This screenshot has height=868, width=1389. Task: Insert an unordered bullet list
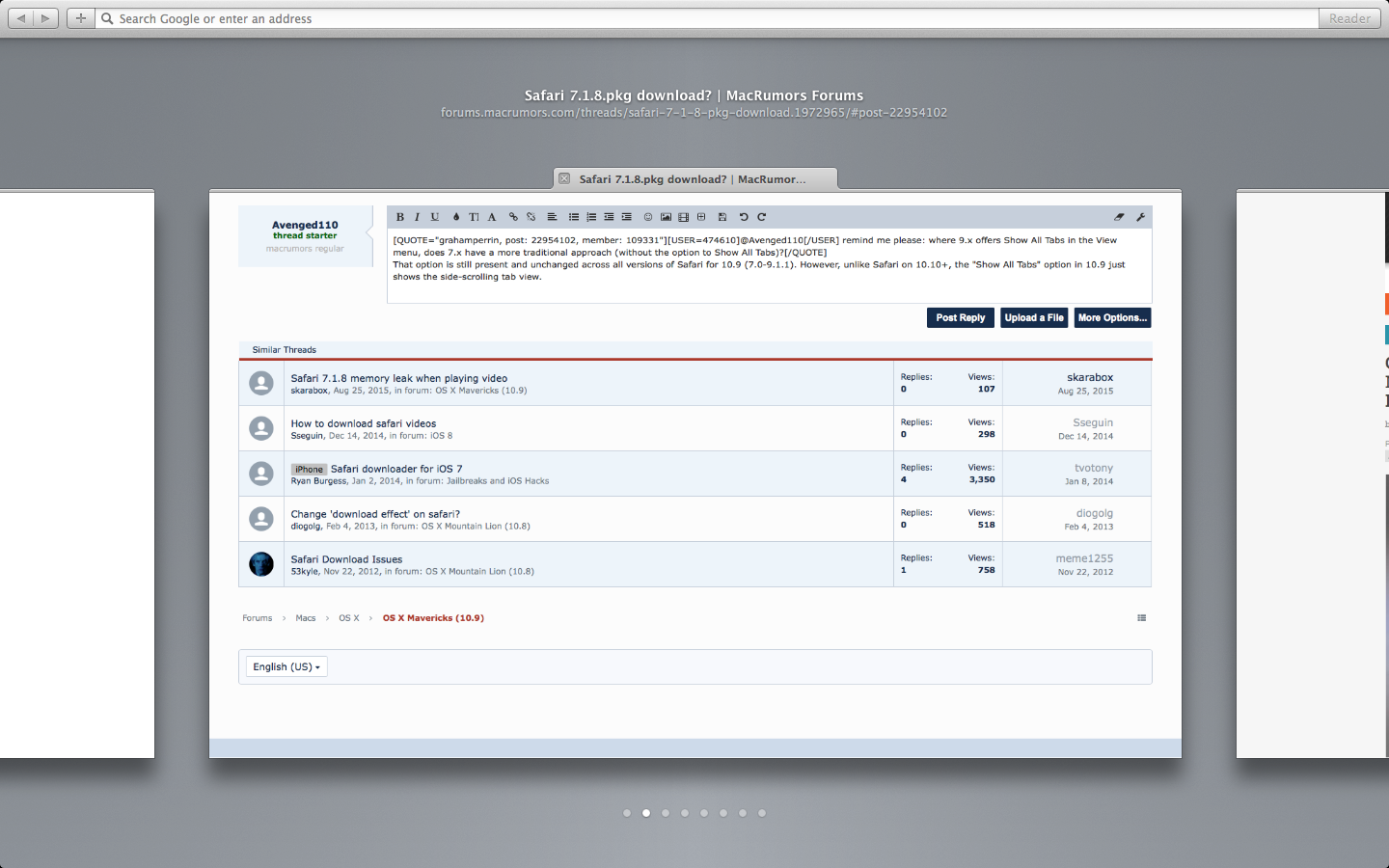[x=573, y=217]
